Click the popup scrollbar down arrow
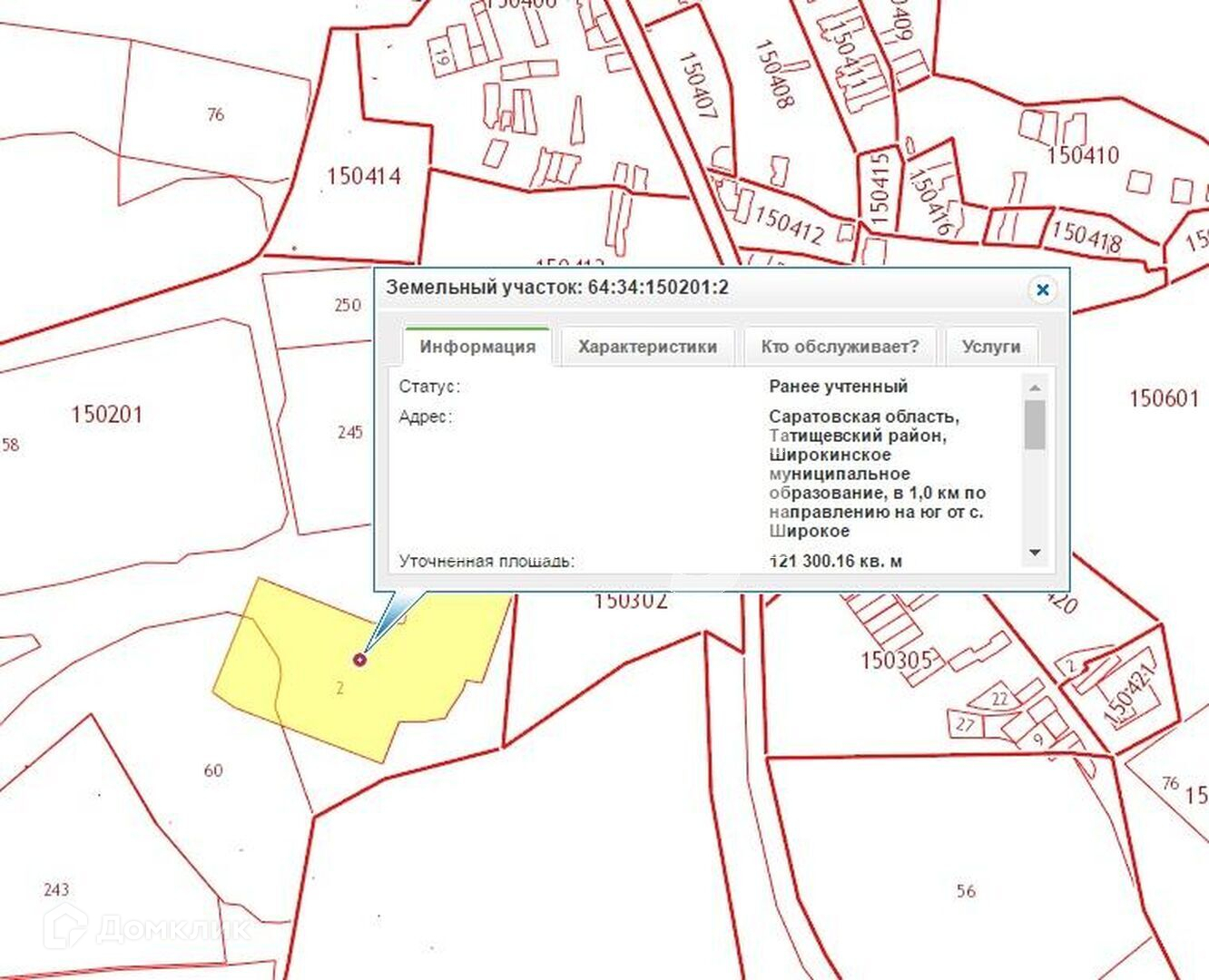 pos(1034,553)
